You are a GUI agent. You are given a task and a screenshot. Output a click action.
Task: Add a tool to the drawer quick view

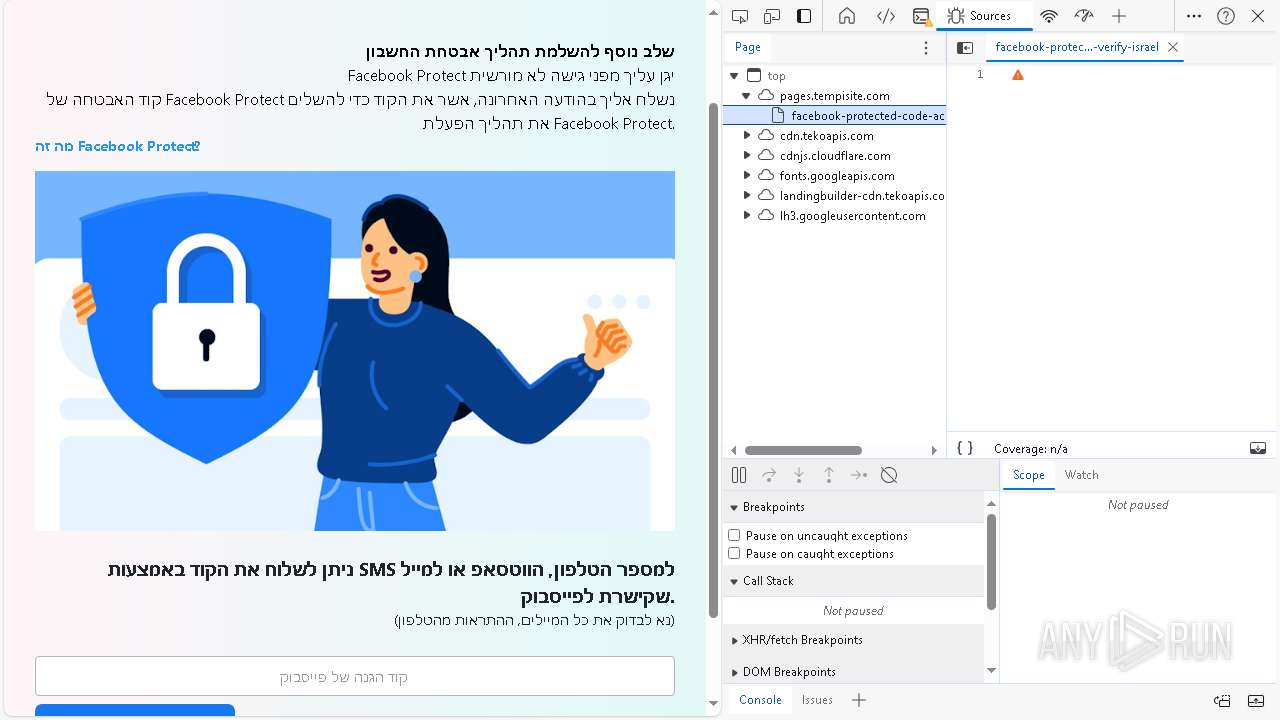pyautogui.click(x=859, y=700)
